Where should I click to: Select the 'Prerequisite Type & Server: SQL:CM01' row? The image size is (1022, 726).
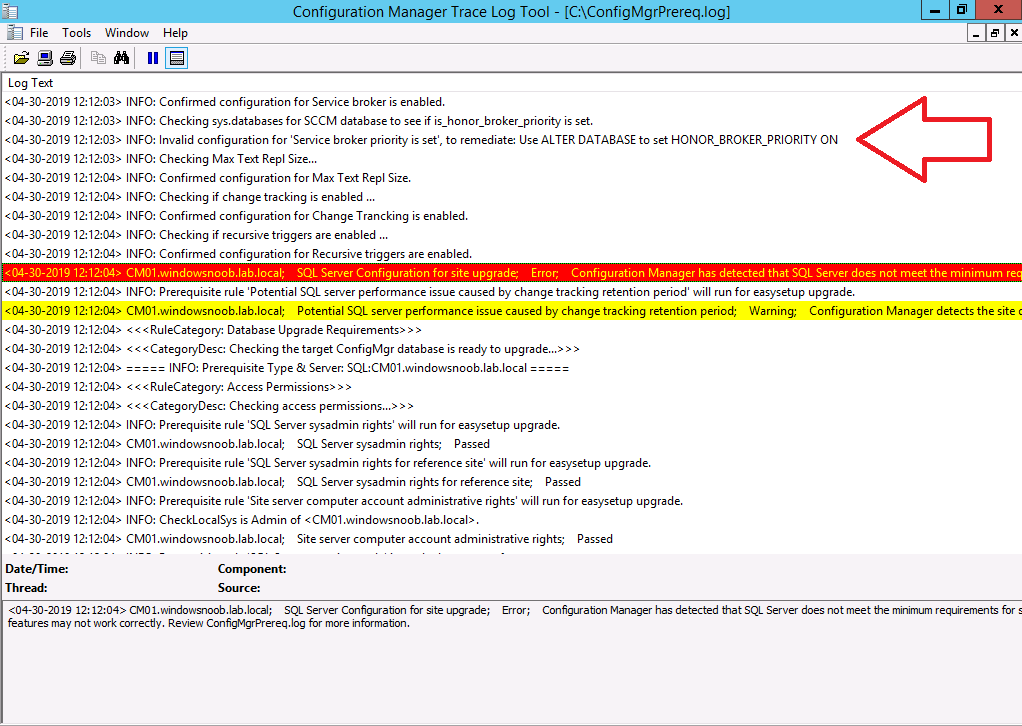512,368
